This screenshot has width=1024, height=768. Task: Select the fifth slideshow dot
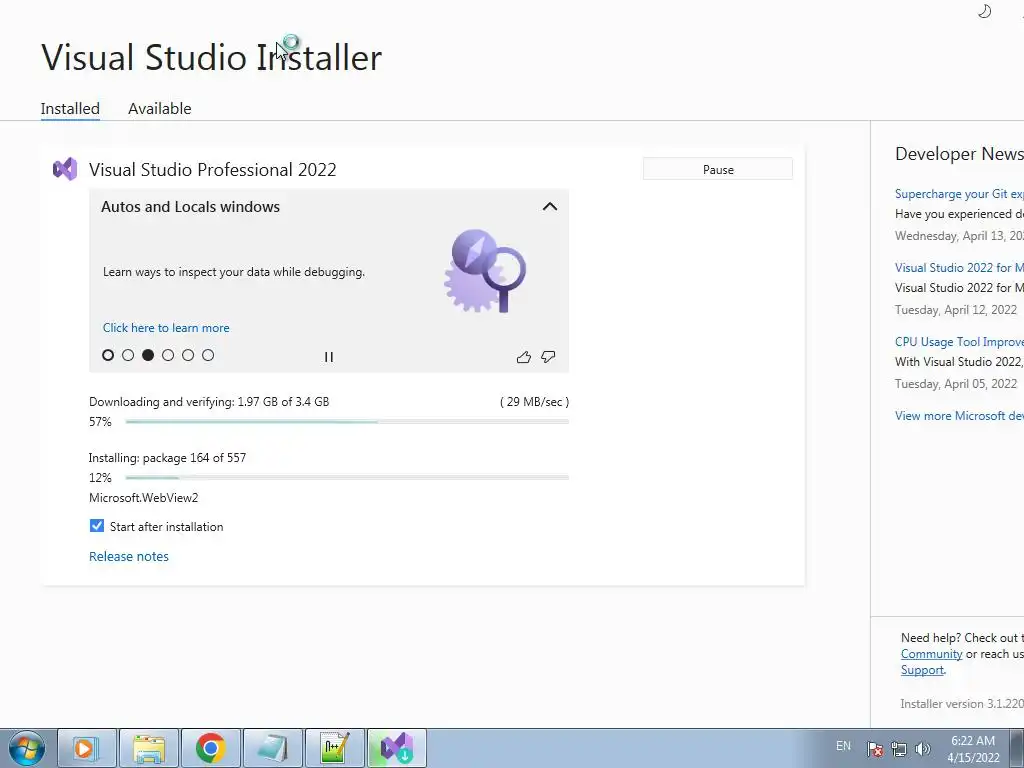click(188, 355)
